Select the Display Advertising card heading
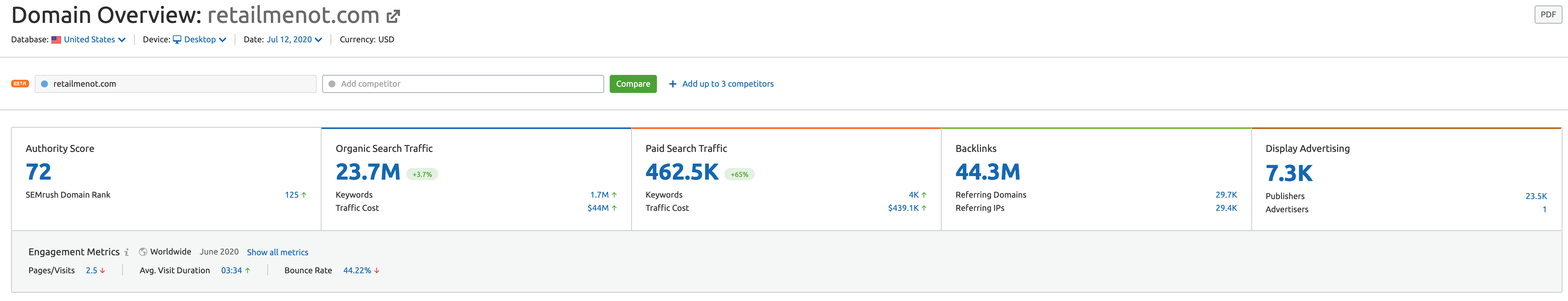The height and width of the screenshot is (301, 1568). (1308, 148)
